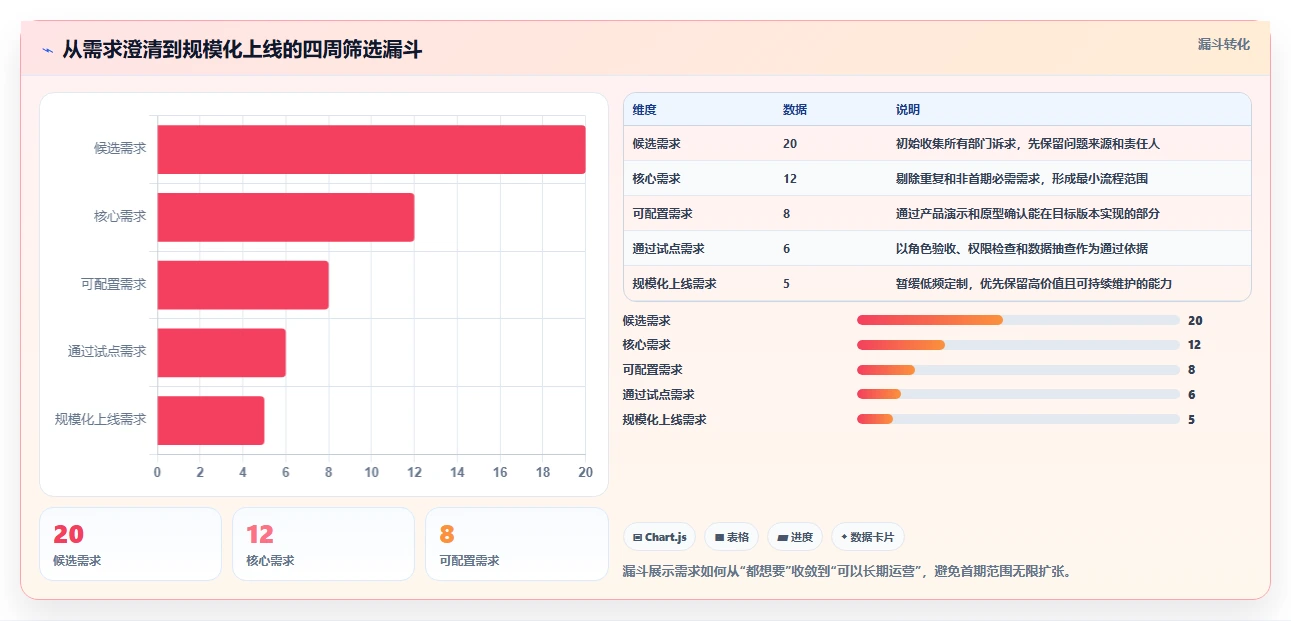Click description 初始收集所有部门诉求
Screen dimensions: 1291x621
tap(1028, 144)
